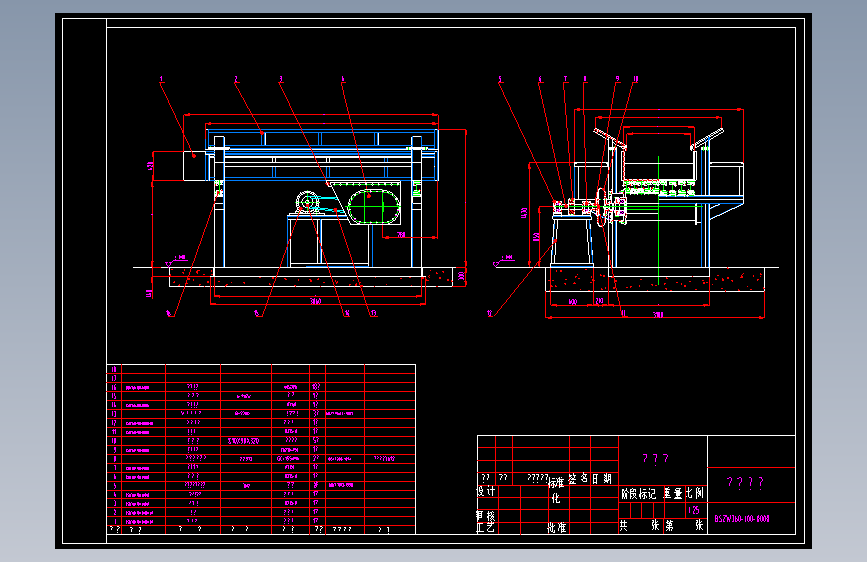Click part callout number 4 above the front view
This screenshot has width=867, height=562.
click(x=343, y=79)
